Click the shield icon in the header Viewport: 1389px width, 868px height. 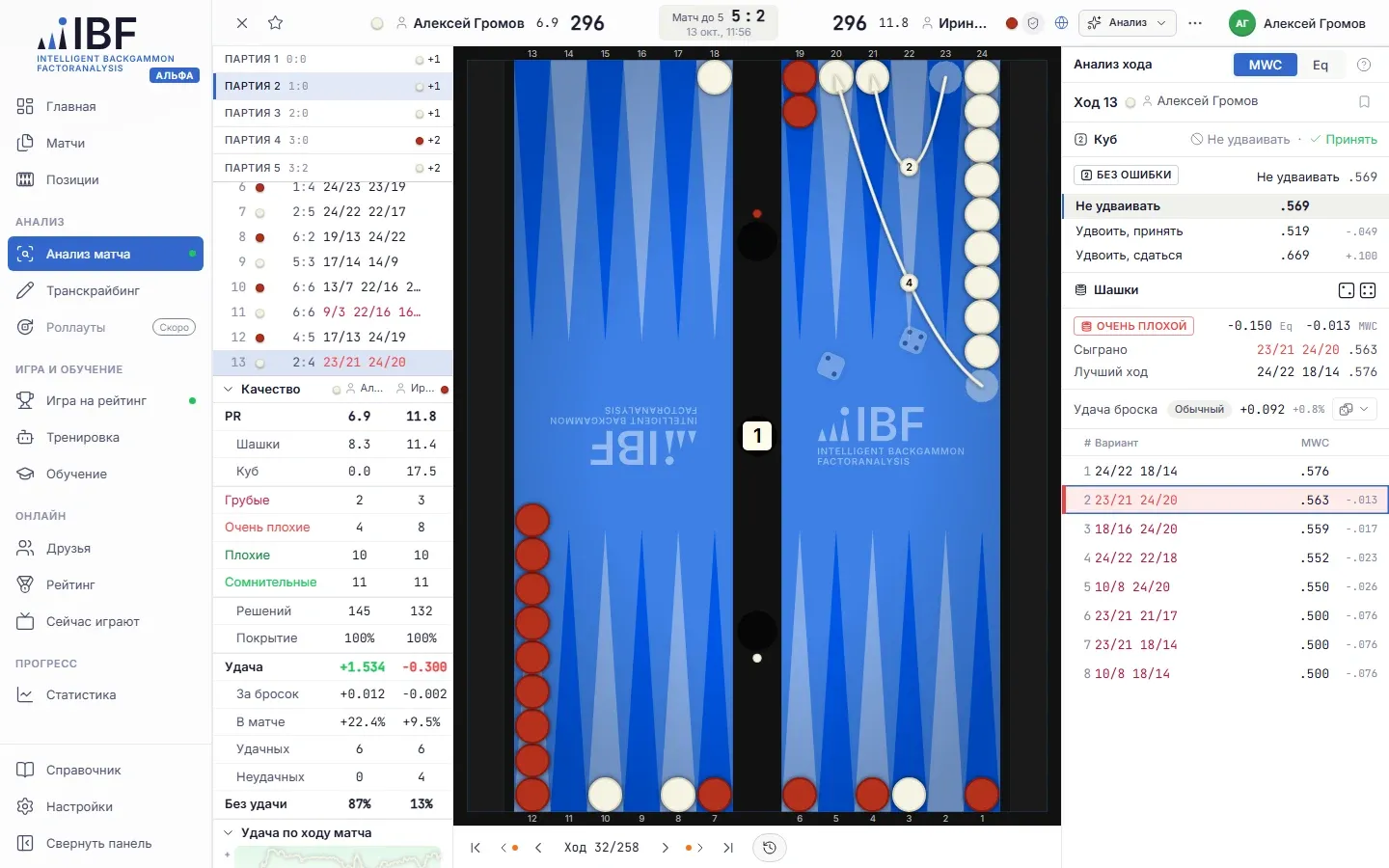tap(1033, 23)
